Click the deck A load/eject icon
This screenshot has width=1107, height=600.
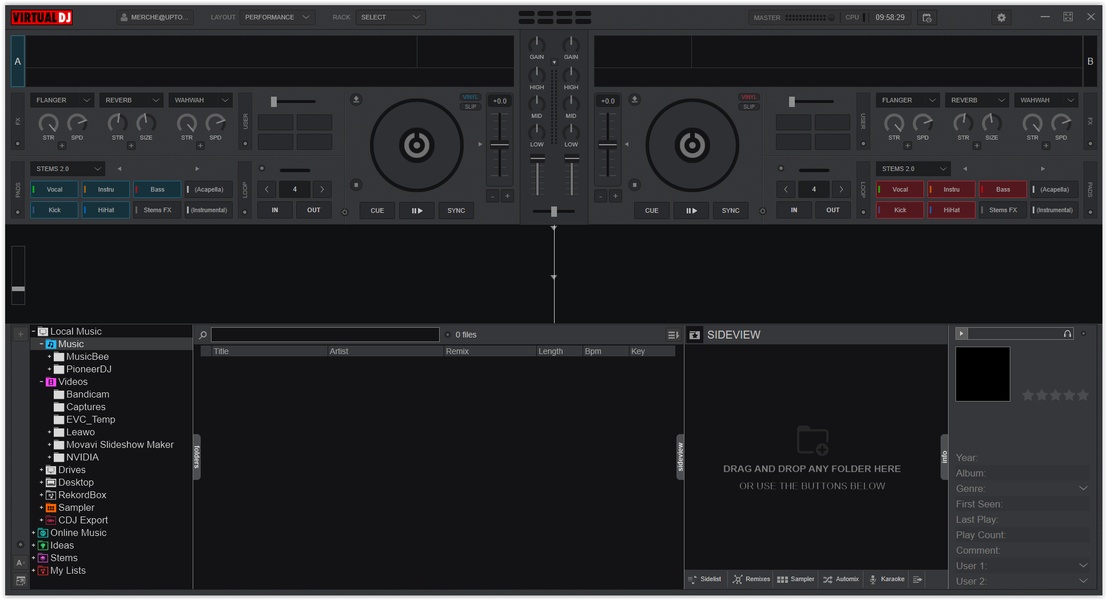click(356, 100)
